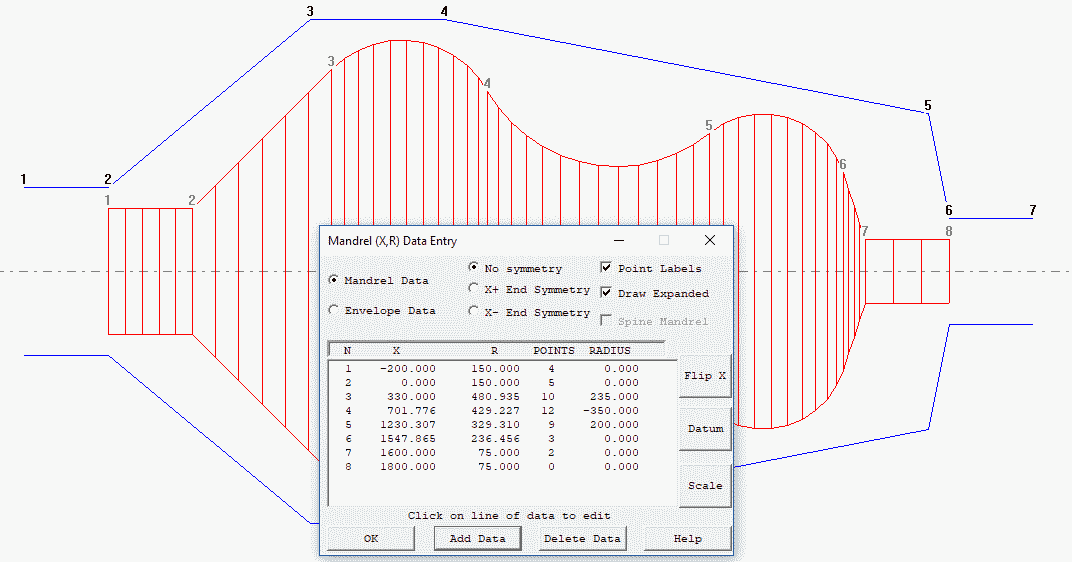Close the Mandrel Data Entry dialog
Screen dimensions: 1072x562
coord(710,240)
